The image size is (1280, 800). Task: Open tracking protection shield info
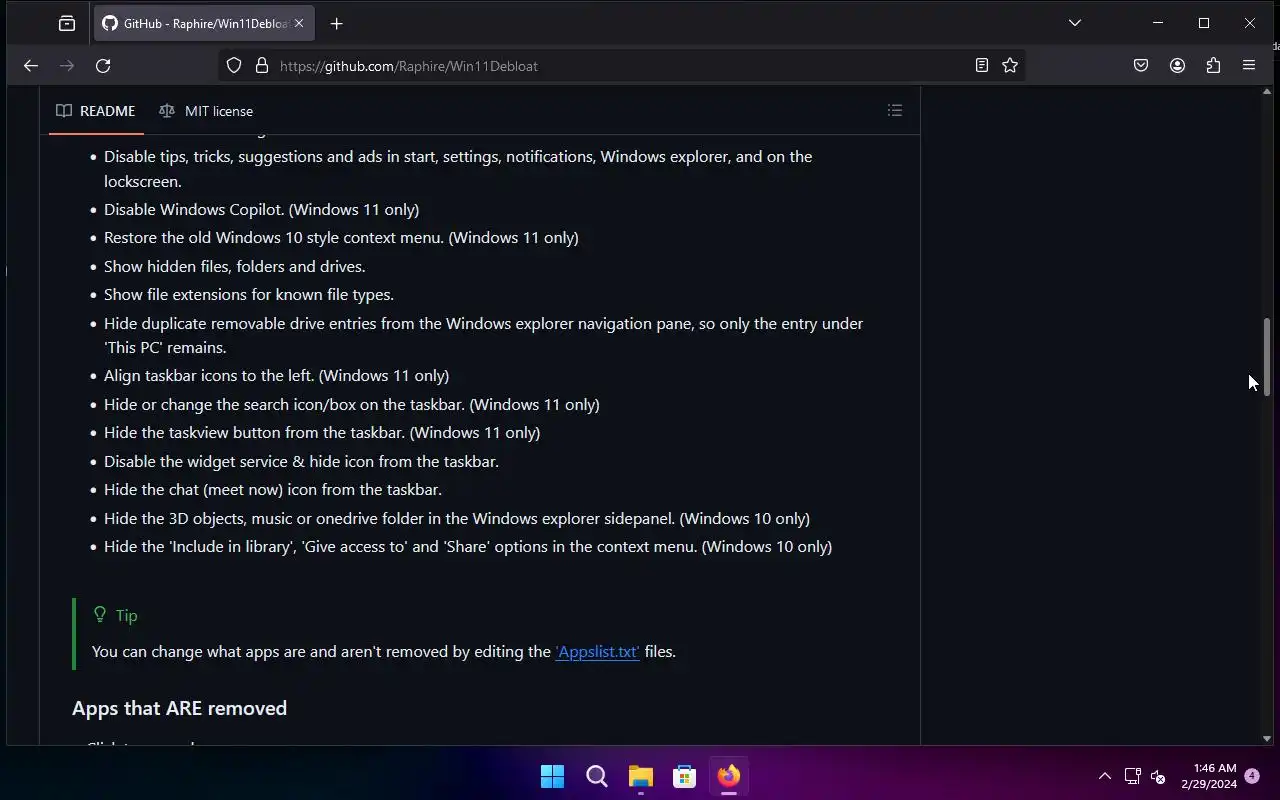tap(234, 66)
